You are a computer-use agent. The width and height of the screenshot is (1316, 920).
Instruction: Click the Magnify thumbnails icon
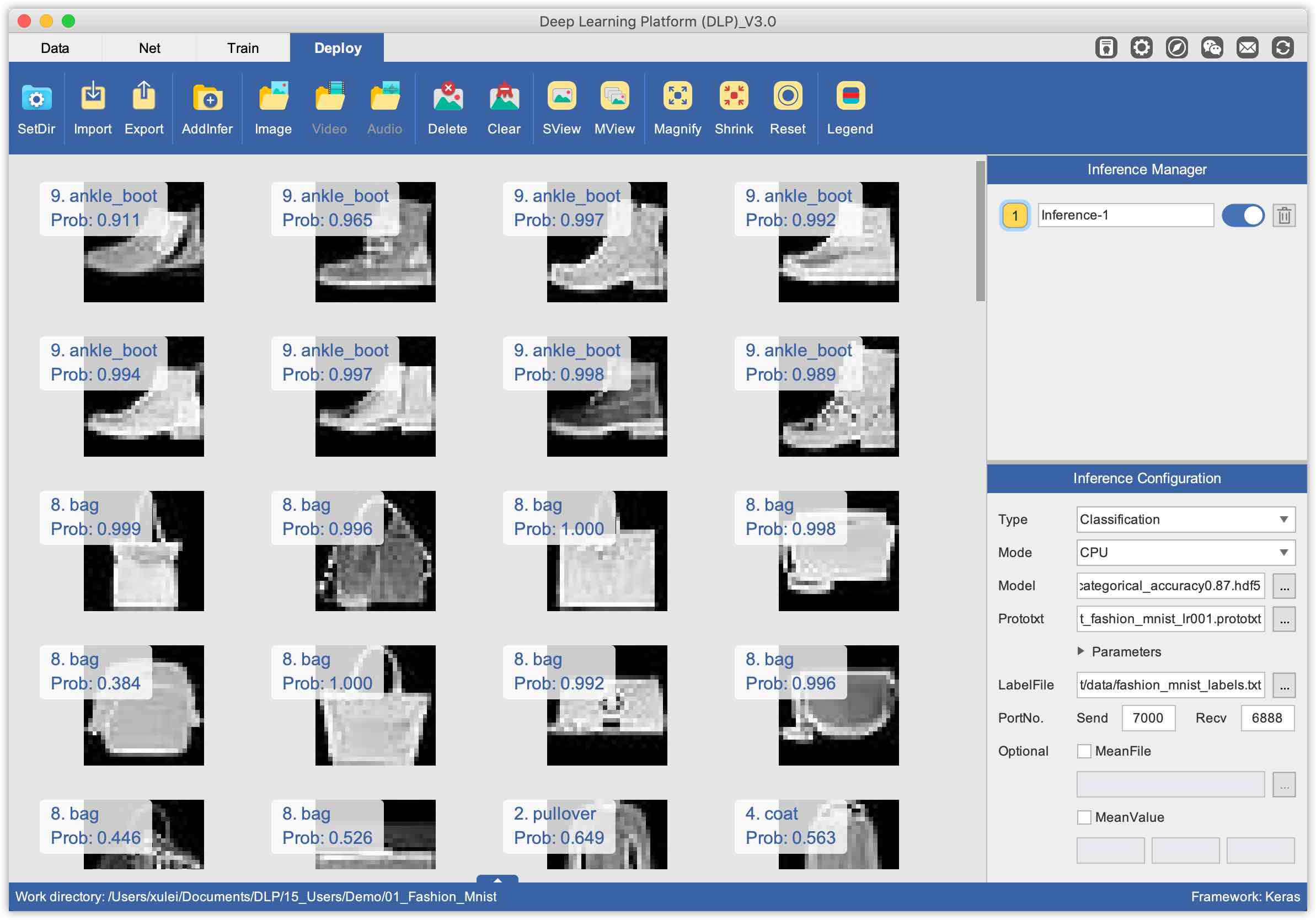click(x=677, y=98)
